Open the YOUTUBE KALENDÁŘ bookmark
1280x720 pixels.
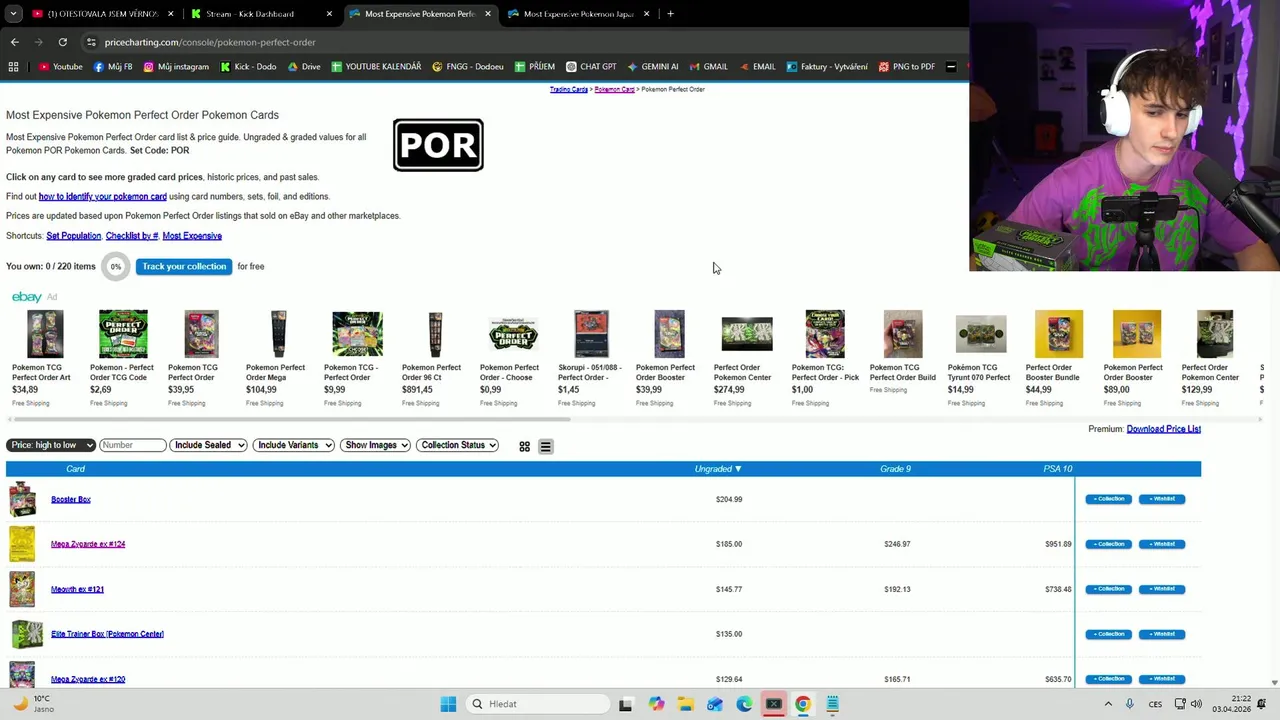(x=376, y=67)
